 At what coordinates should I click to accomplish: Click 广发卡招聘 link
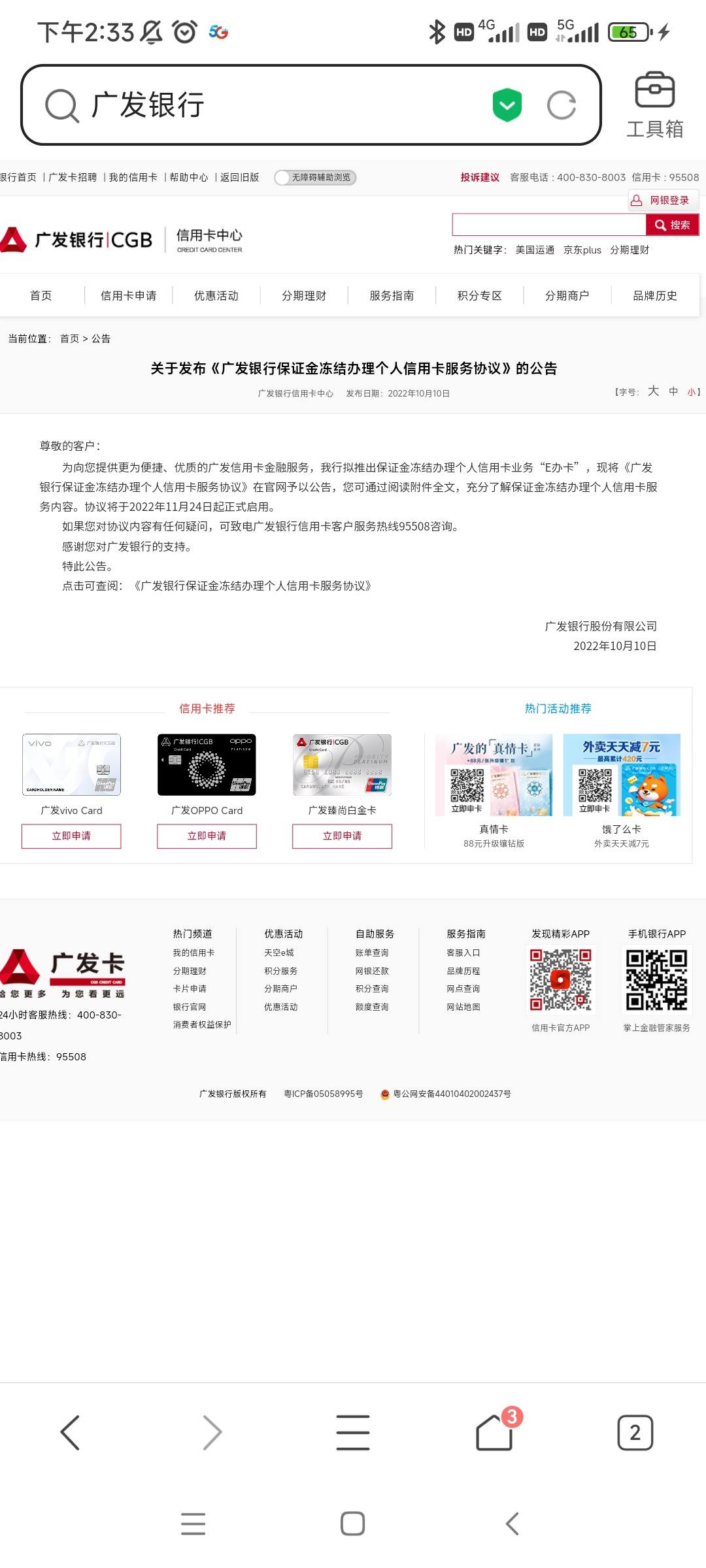(x=73, y=178)
